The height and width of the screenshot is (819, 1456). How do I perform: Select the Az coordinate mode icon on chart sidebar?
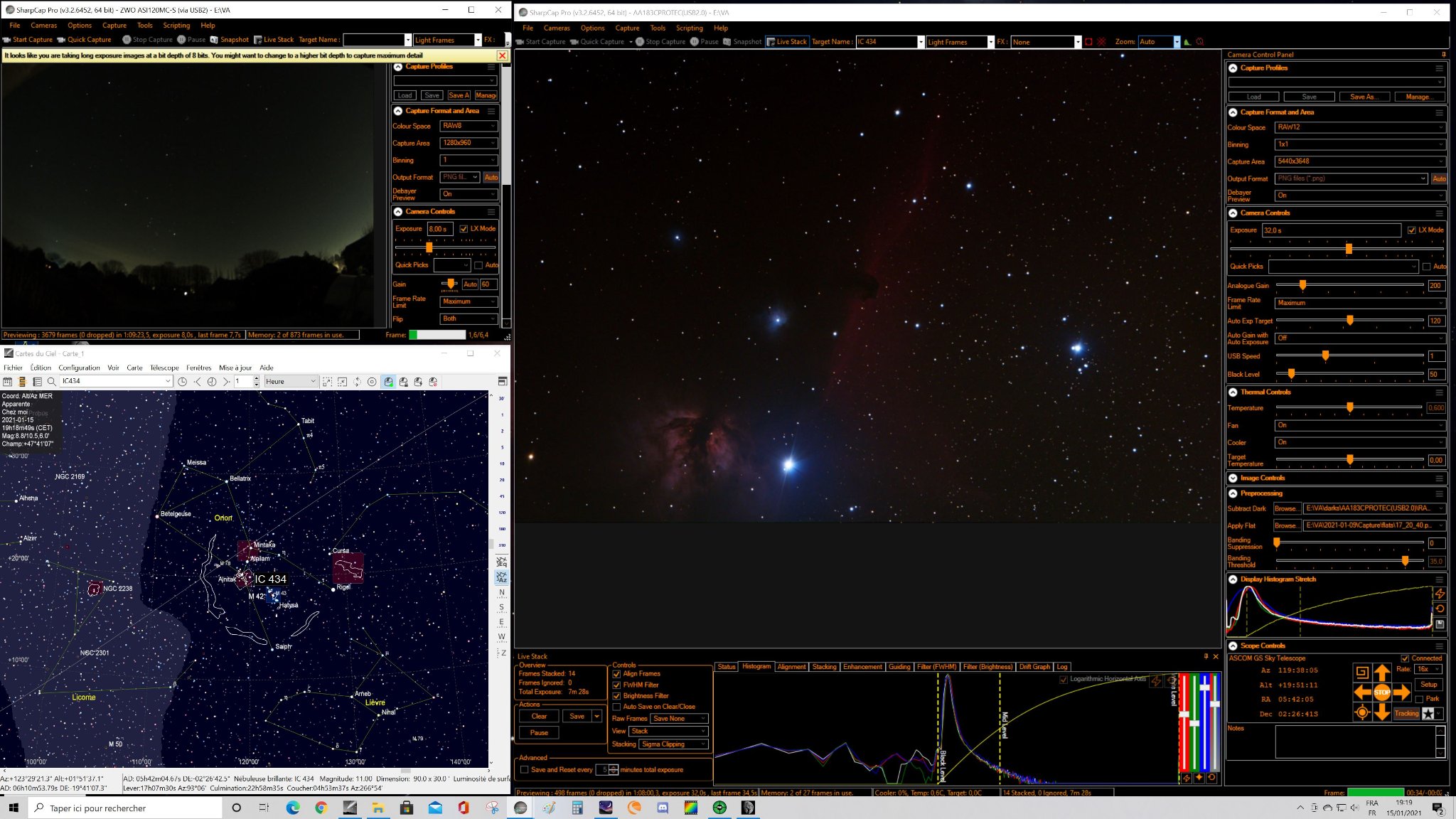point(502,577)
